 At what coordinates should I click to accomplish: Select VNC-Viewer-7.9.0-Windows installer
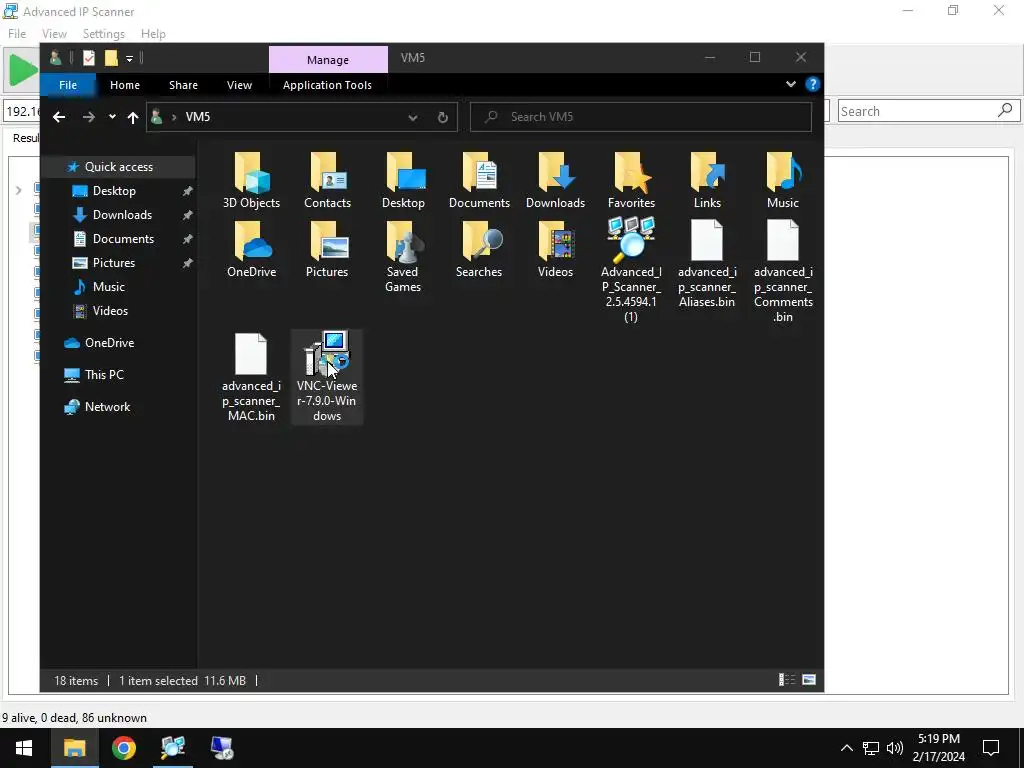click(327, 377)
